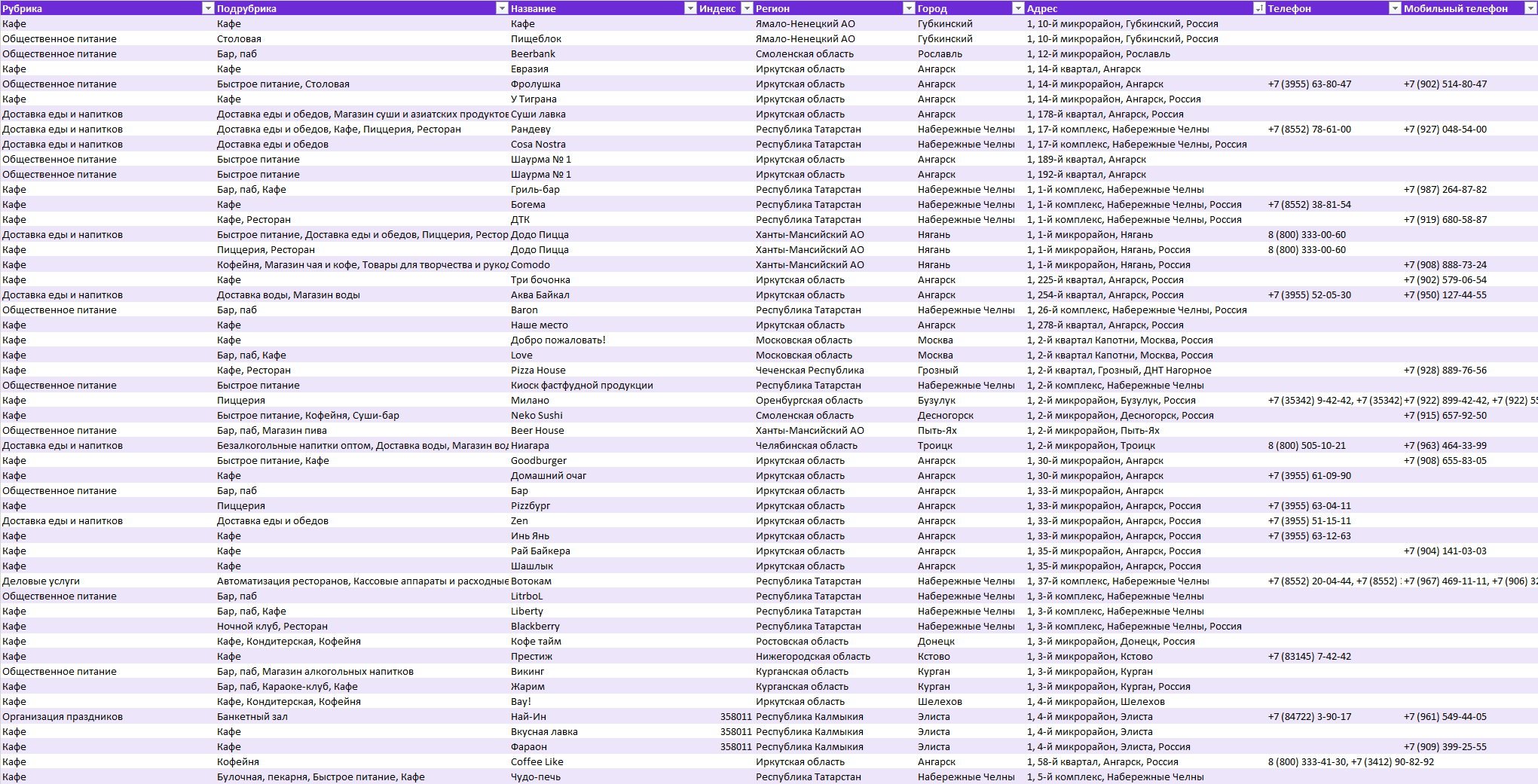
Task: Select the Адрес header cell
Action: pos(1145,8)
